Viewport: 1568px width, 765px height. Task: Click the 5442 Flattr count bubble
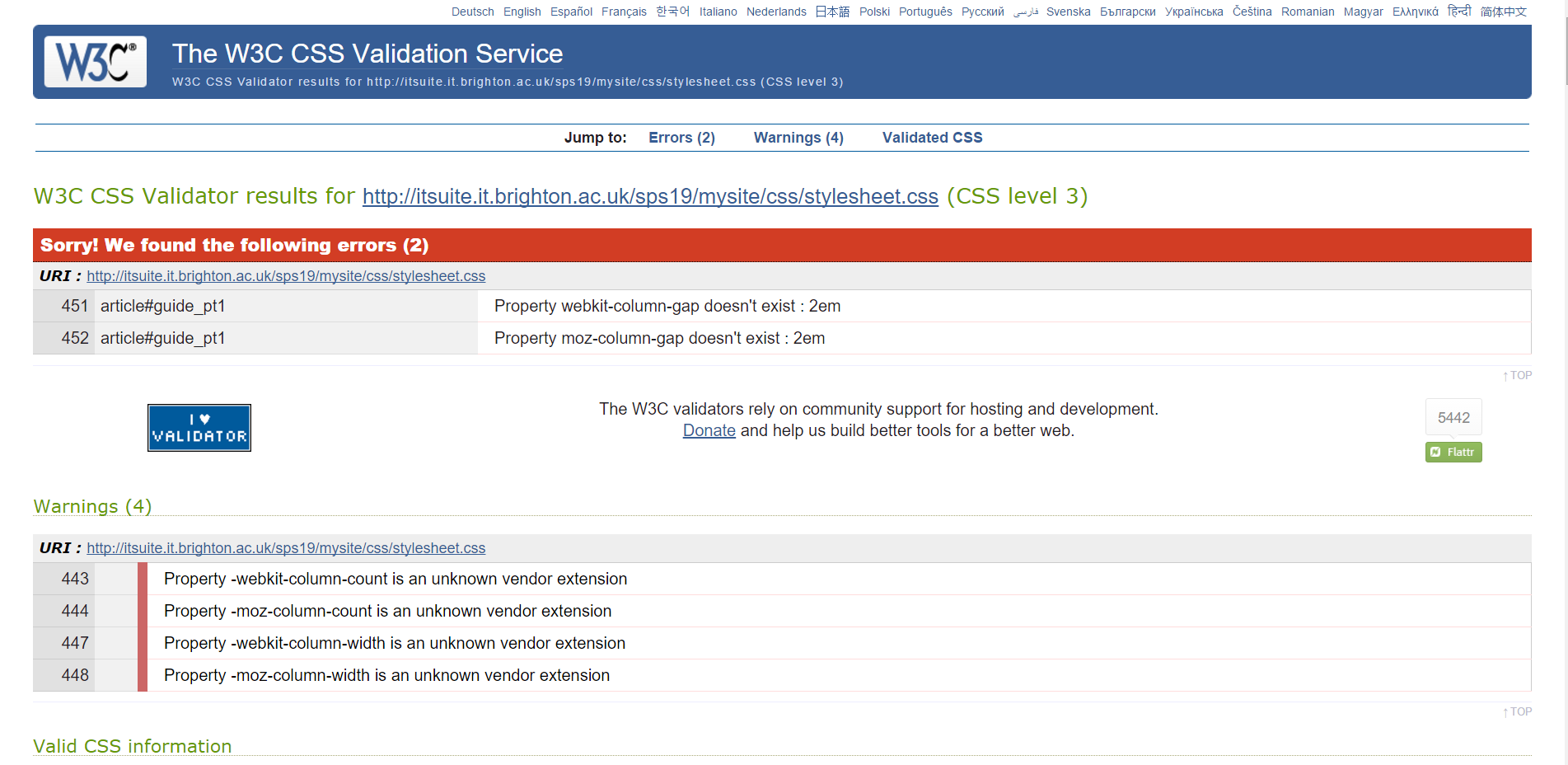[x=1453, y=417]
